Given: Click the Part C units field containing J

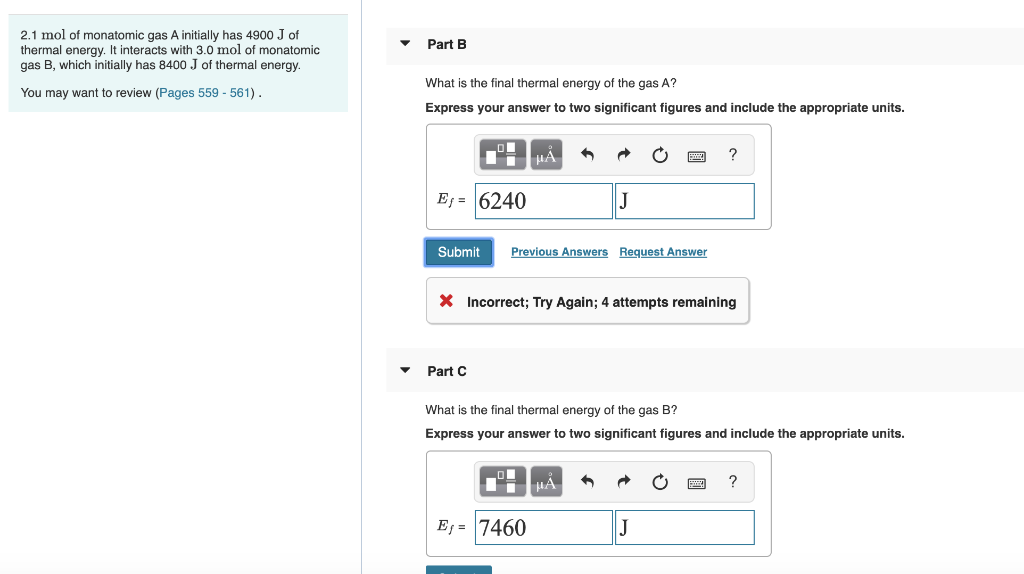Looking at the screenshot, I should [684, 528].
